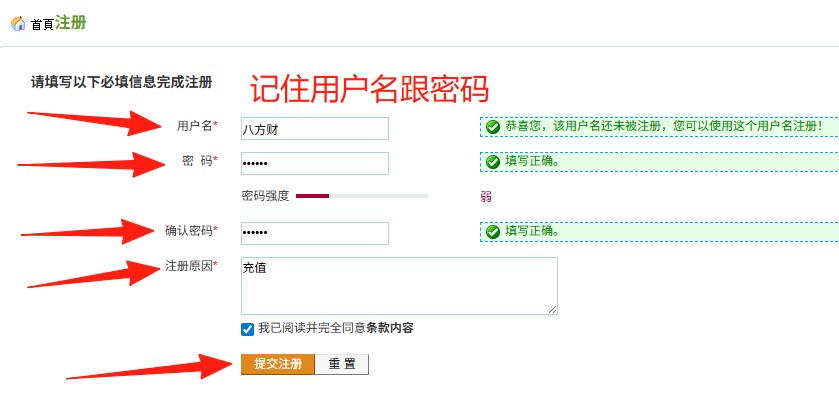Viewport: 839px width, 414px height.
Task: Click the green checkmark icon for username validation
Action: coord(493,127)
